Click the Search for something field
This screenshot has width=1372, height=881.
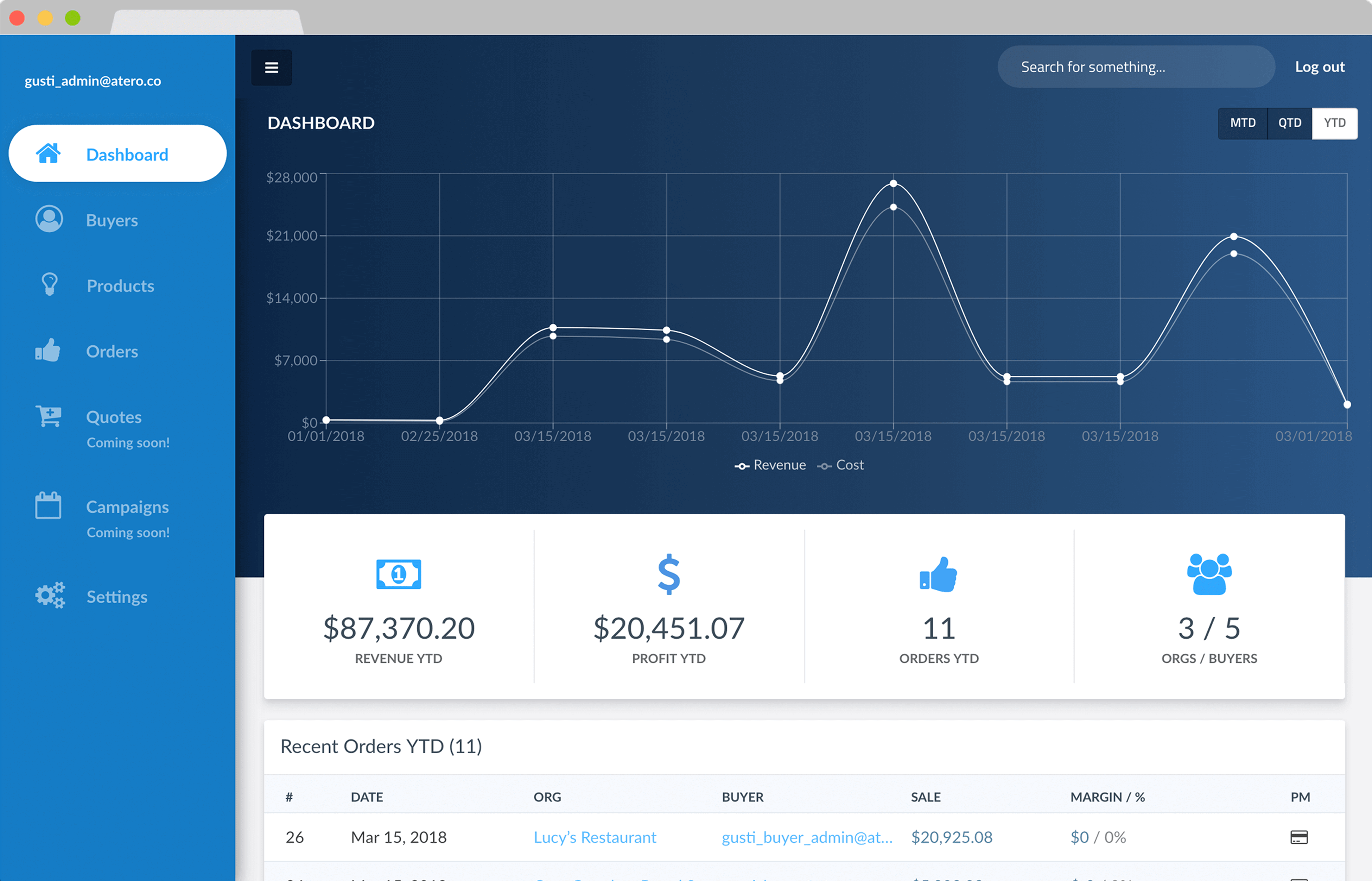tap(1135, 67)
